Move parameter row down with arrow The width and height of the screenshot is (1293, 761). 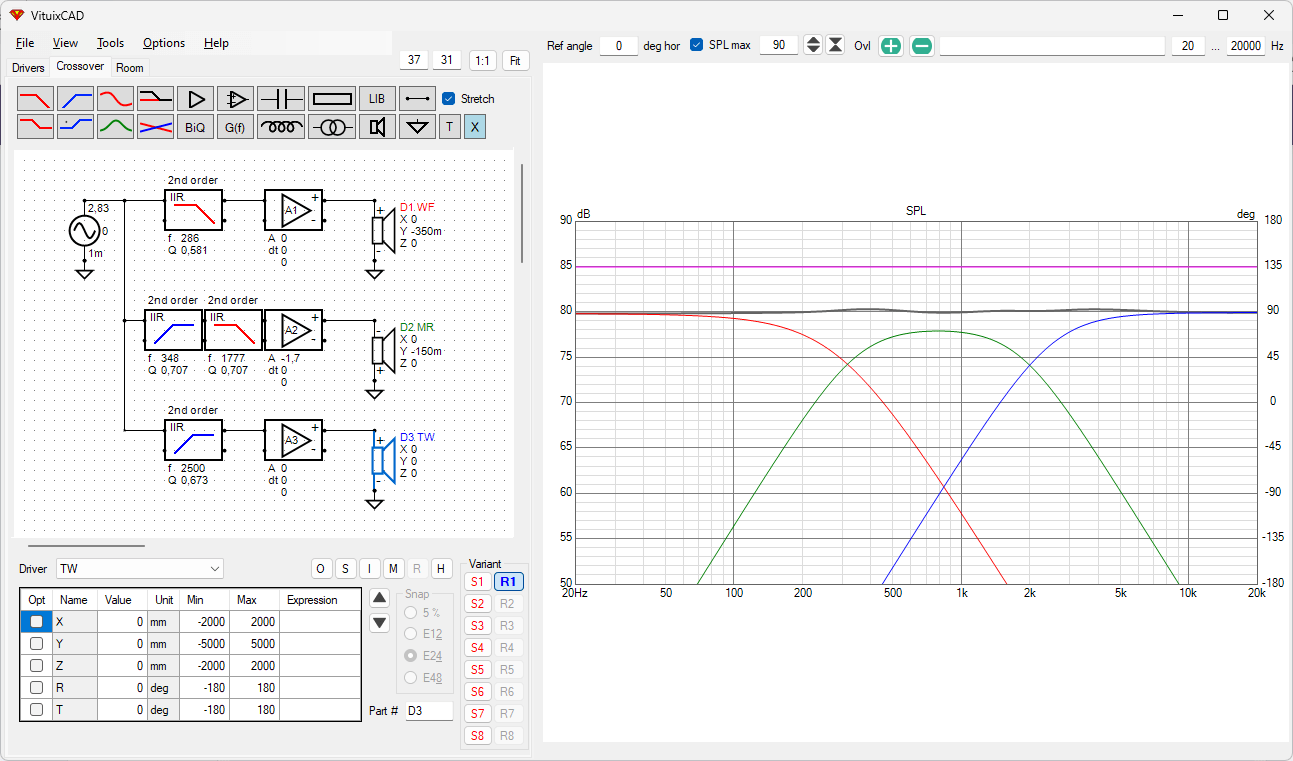point(380,623)
